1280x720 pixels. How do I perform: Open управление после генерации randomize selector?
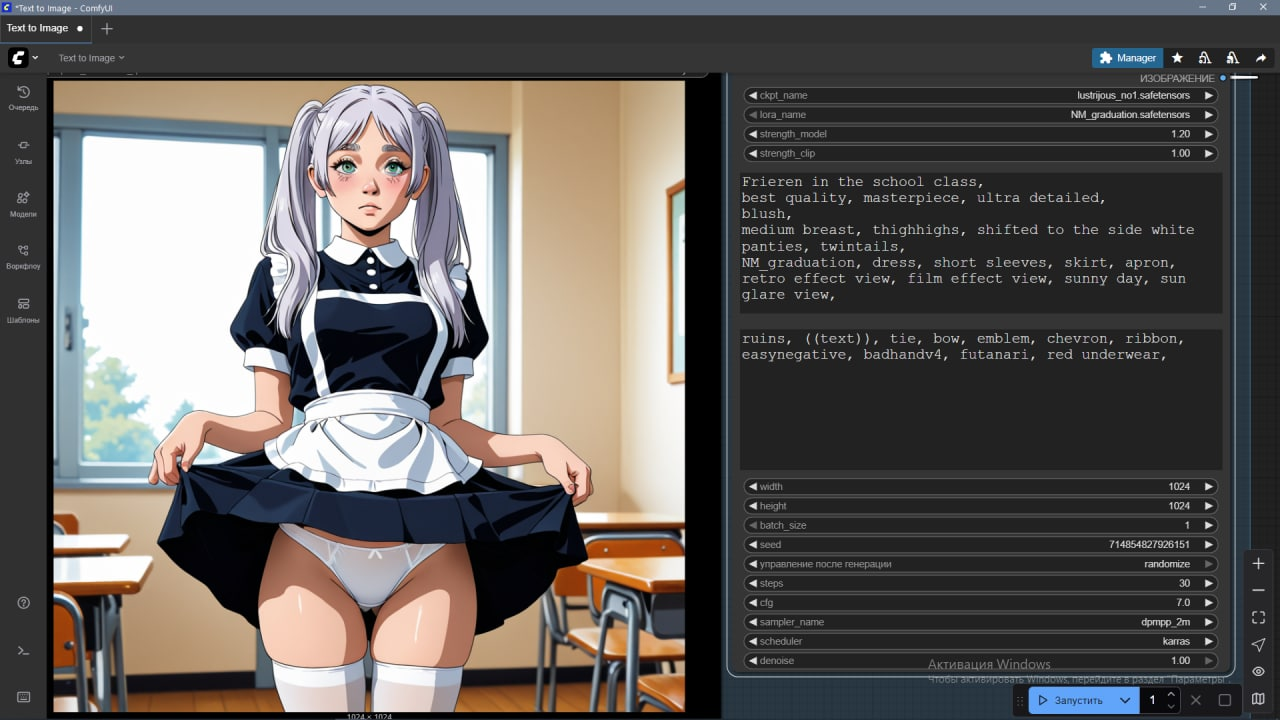click(980, 564)
